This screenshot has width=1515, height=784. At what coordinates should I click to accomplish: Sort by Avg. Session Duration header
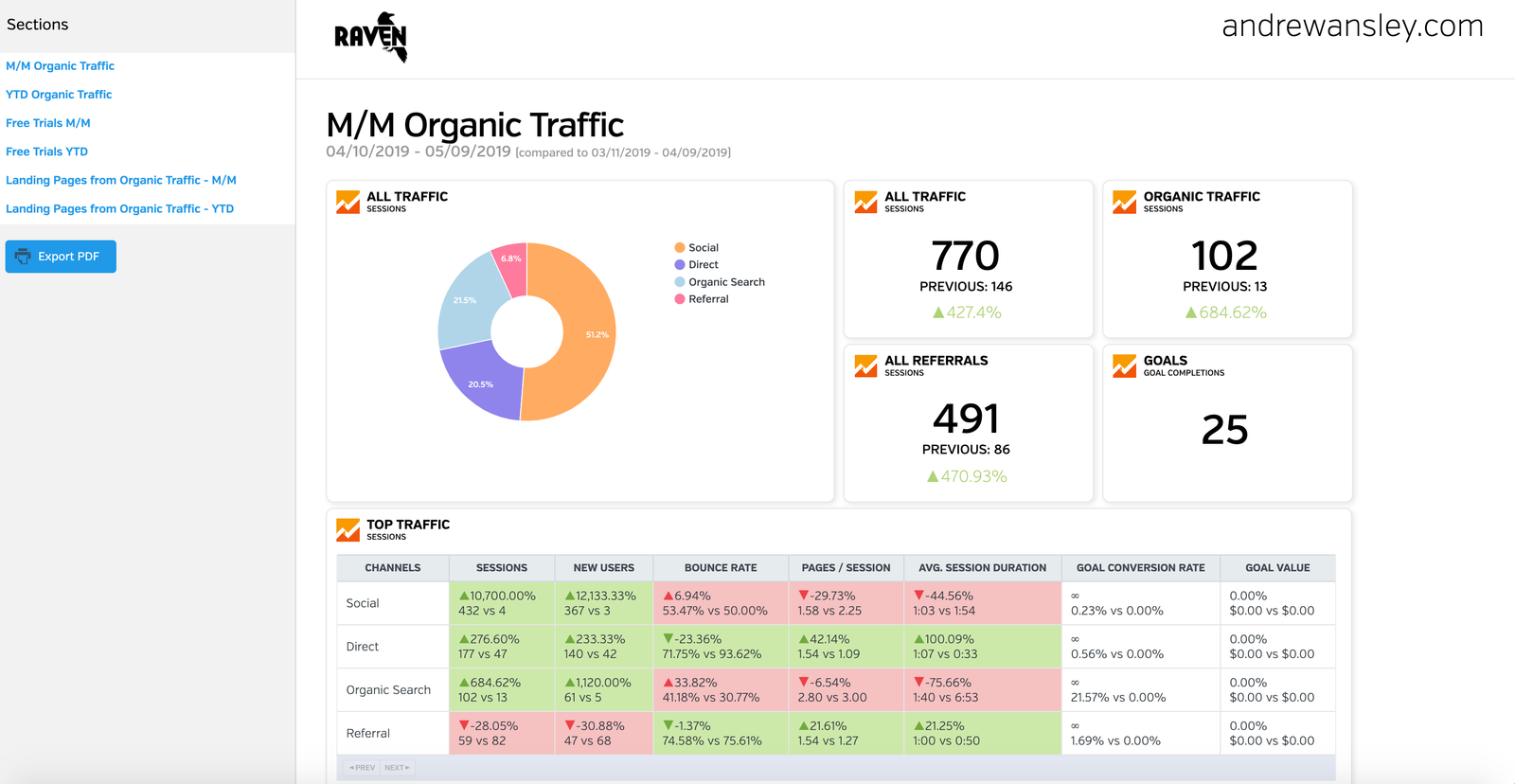click(x=983, y=568)
